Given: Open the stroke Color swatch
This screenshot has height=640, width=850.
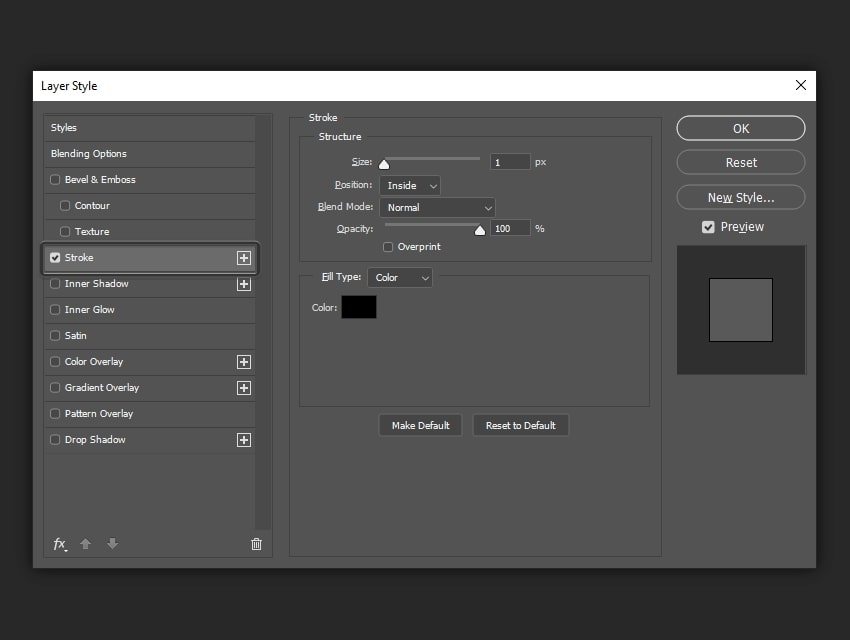Looking at the screenshot, I should coord(361,307).
